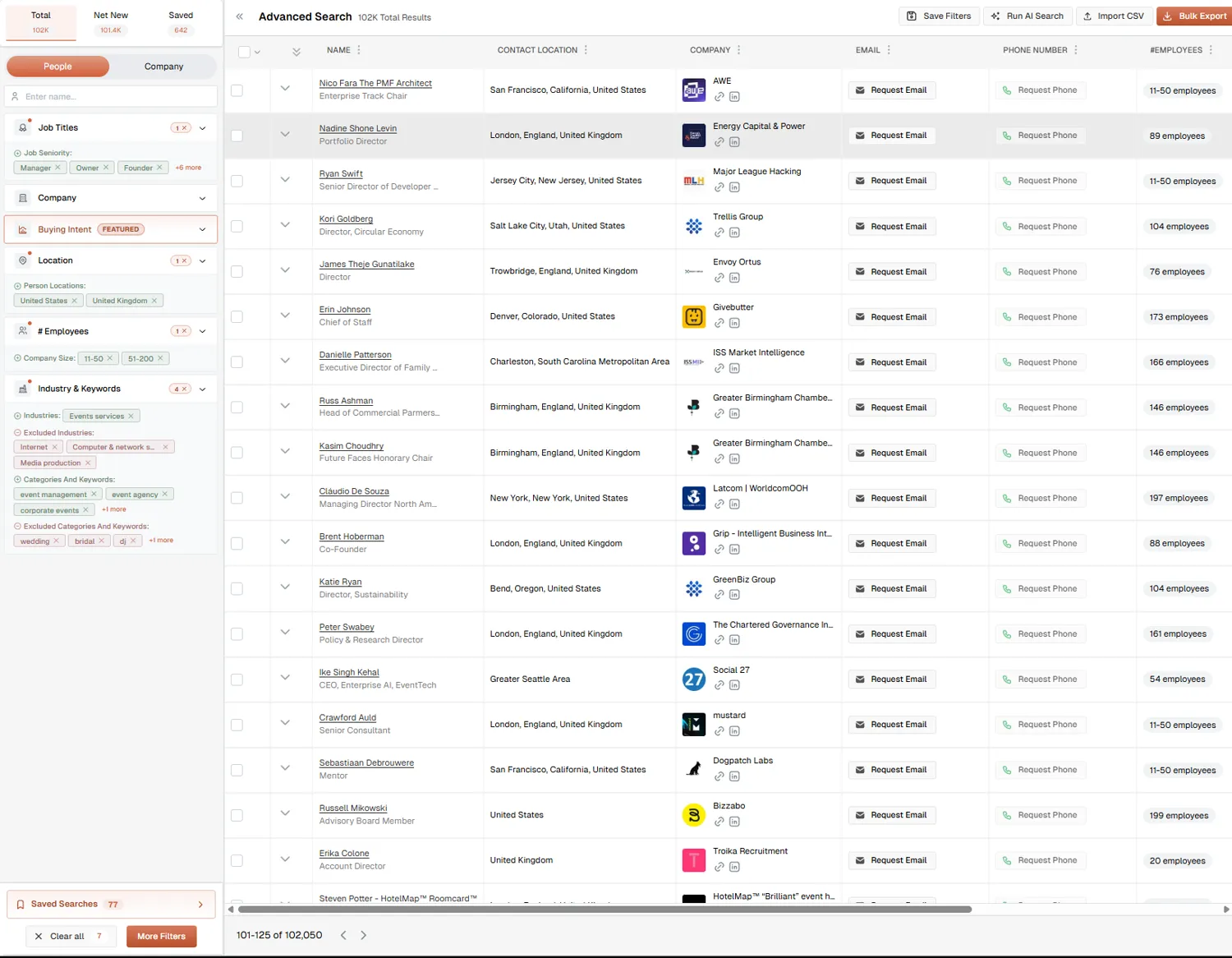Screen dimensions: 1232x958
Task: Go to previous results page arrow
Action: tap(343, 935)
